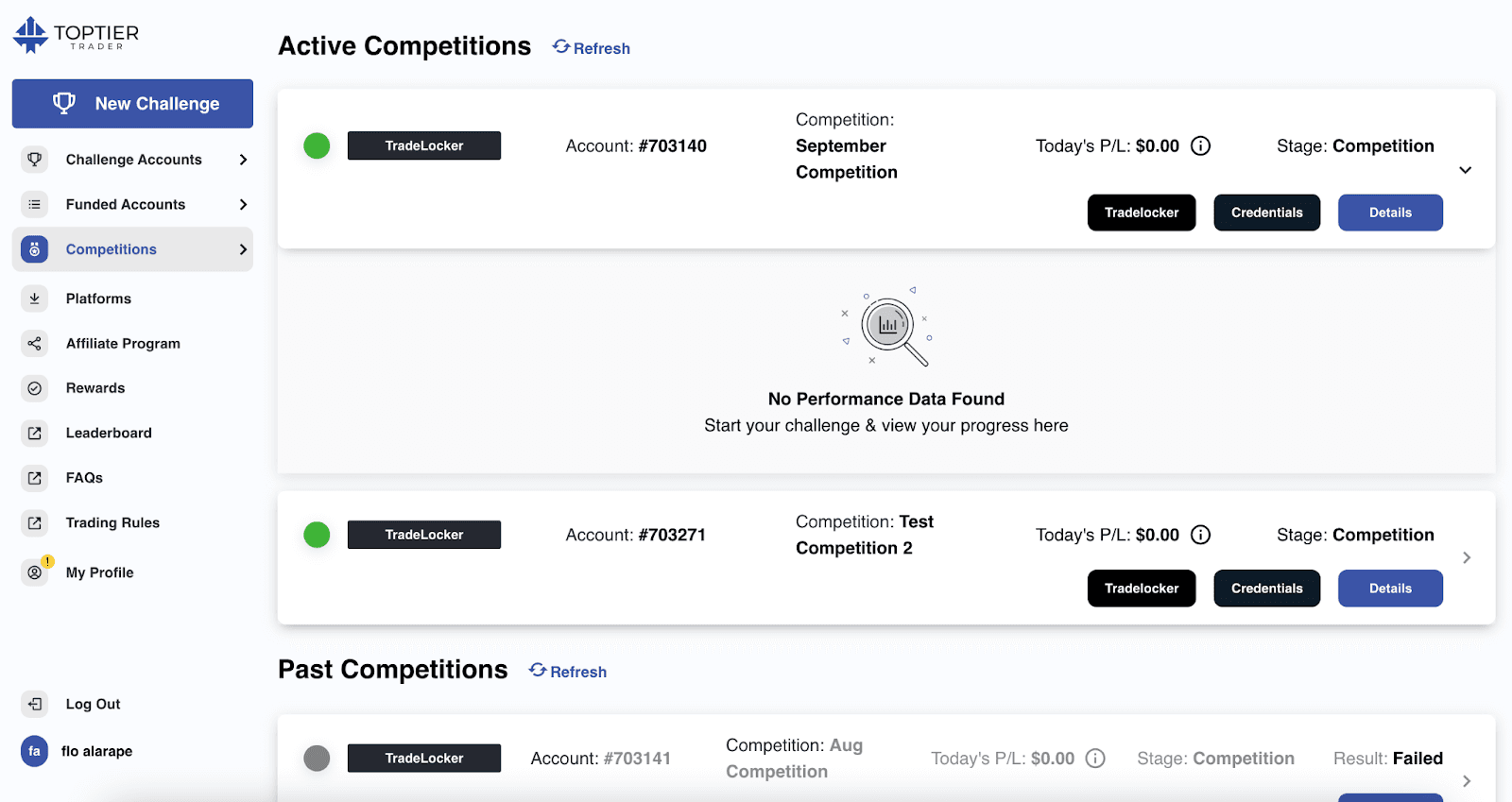Click the Affiliate Program share icon
This screenshot has width=1512, height=802.
[35, 344]
